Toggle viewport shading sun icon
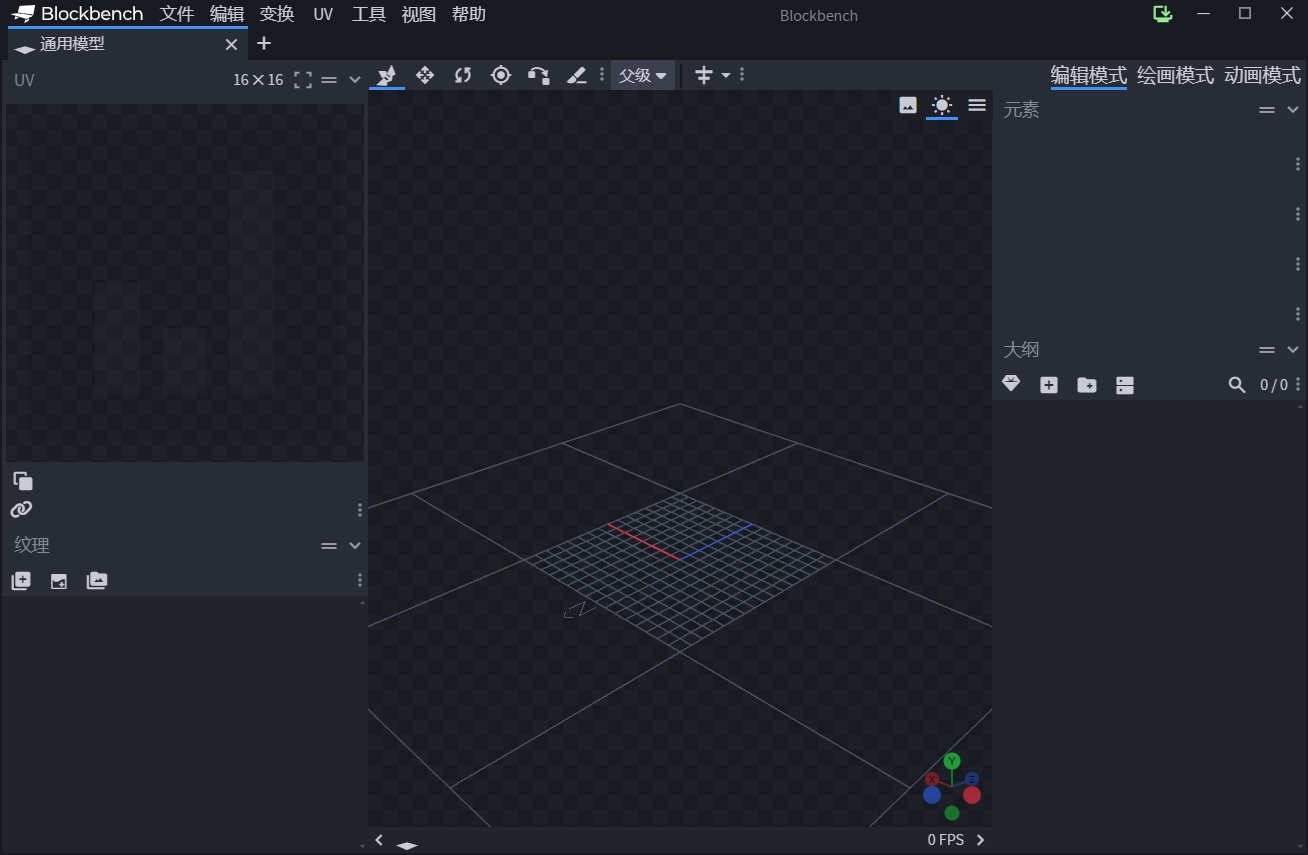Screen dimensions: 1308x855 [941, 105]
